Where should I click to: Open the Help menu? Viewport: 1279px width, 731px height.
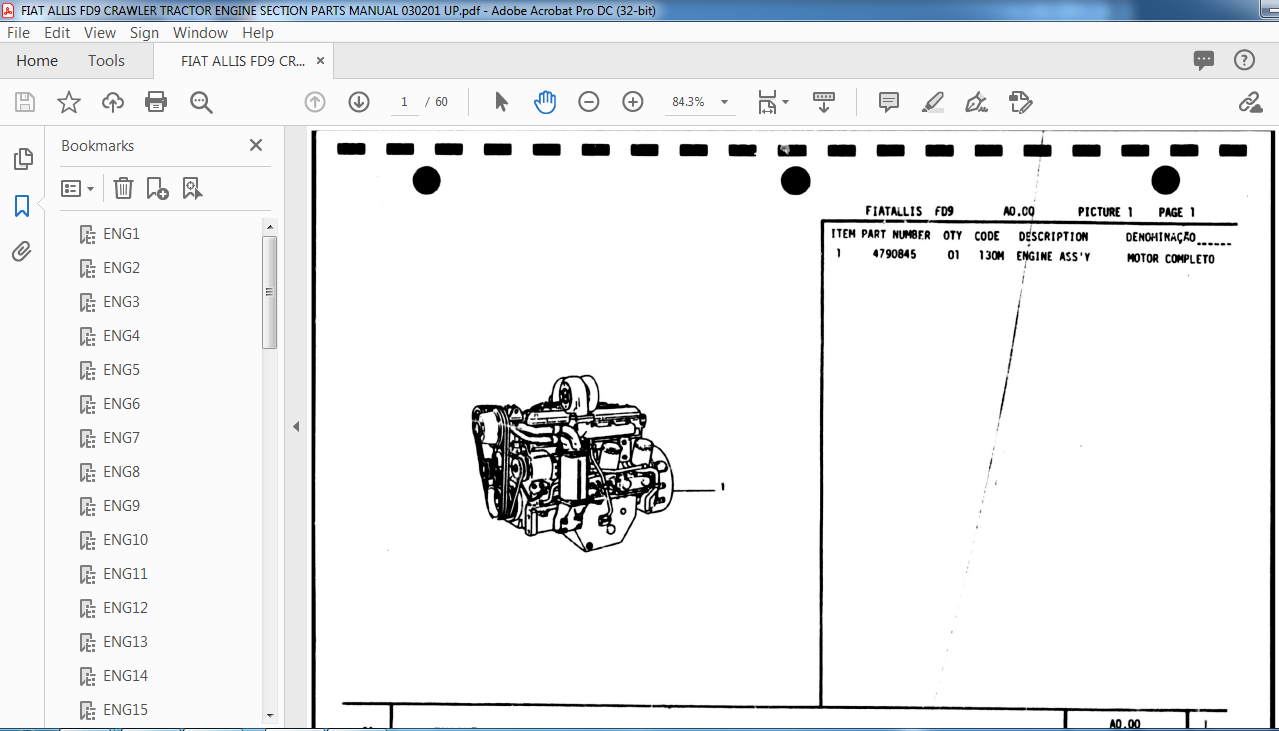(x=258, y=33)
